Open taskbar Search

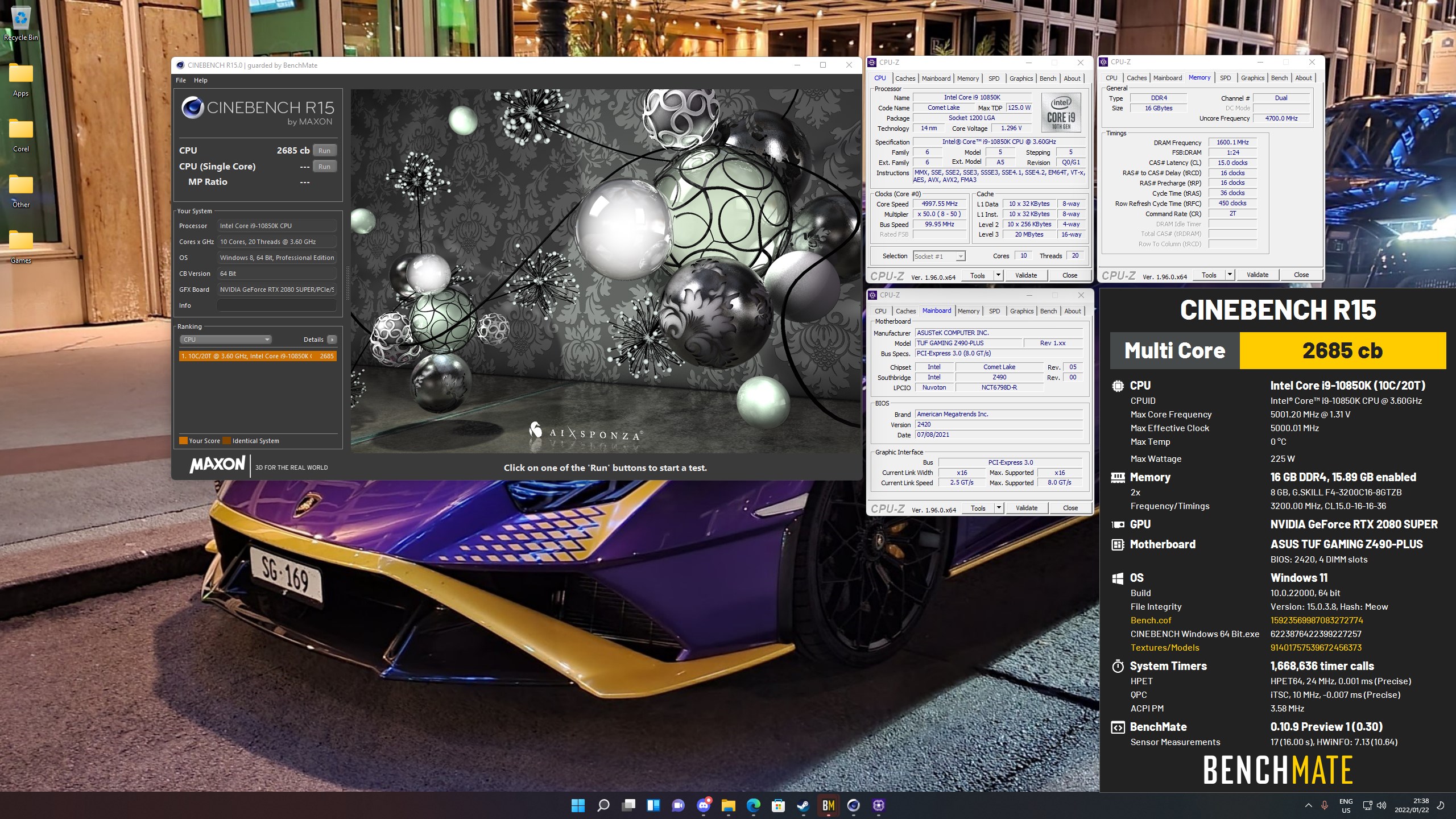click(603, 805)
